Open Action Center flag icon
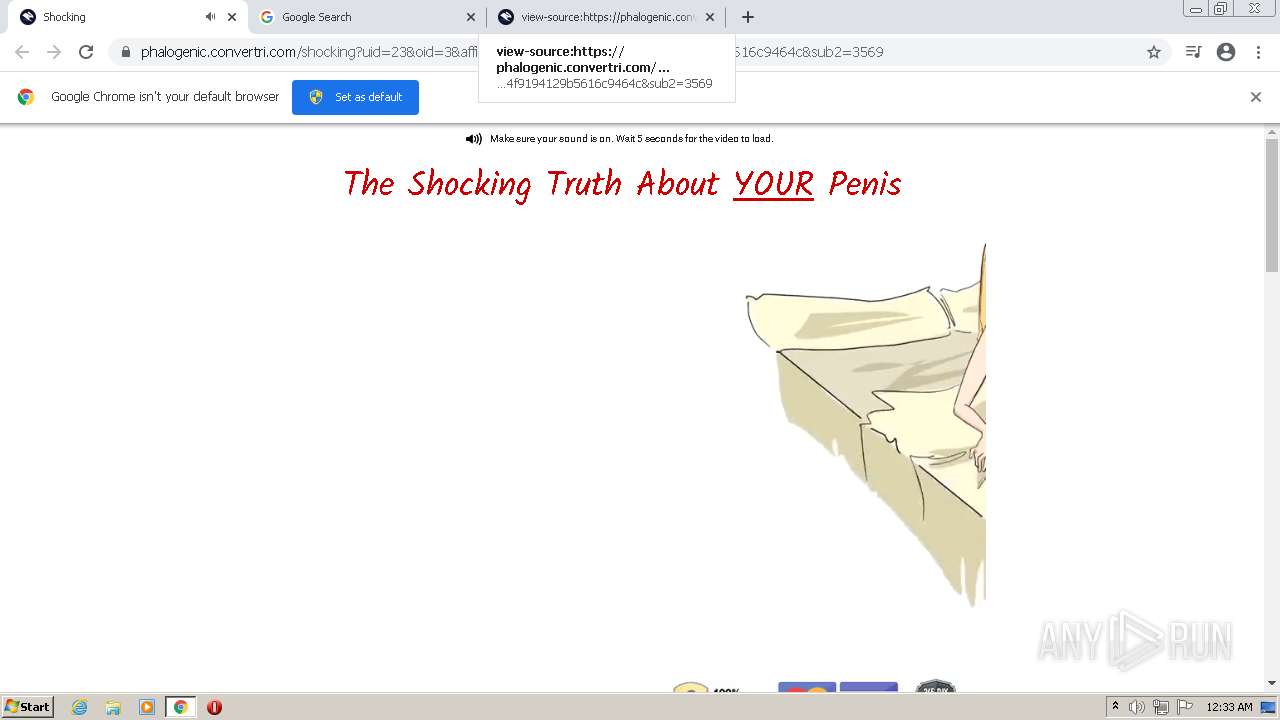Image resolution: width=1280 pixels, height=720 pixels. pos(1185,707)
